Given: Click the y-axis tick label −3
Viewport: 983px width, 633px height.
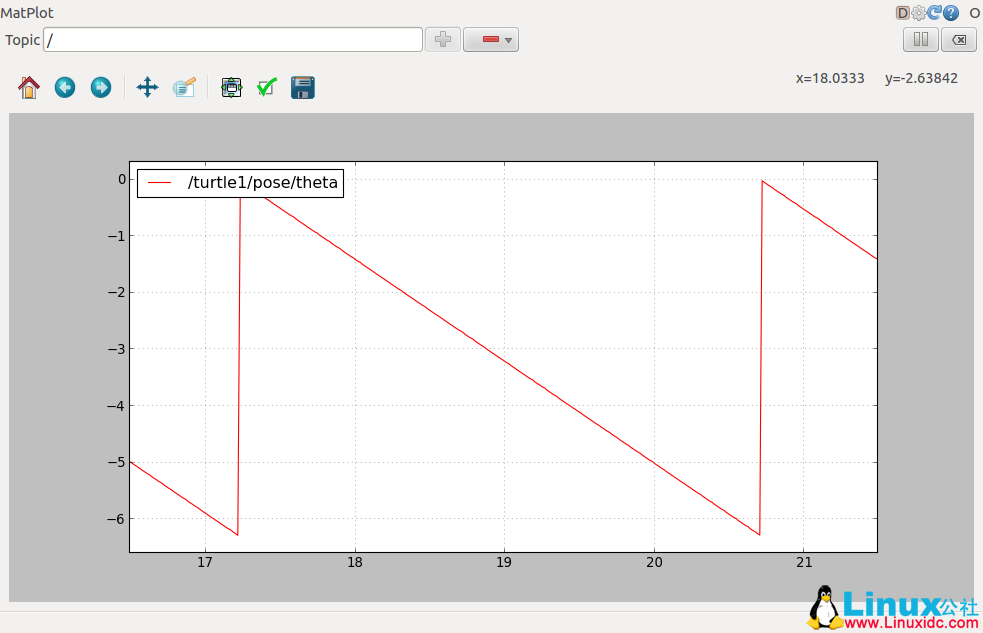Looking at the screenshot, I should click(x=117, y=349).
